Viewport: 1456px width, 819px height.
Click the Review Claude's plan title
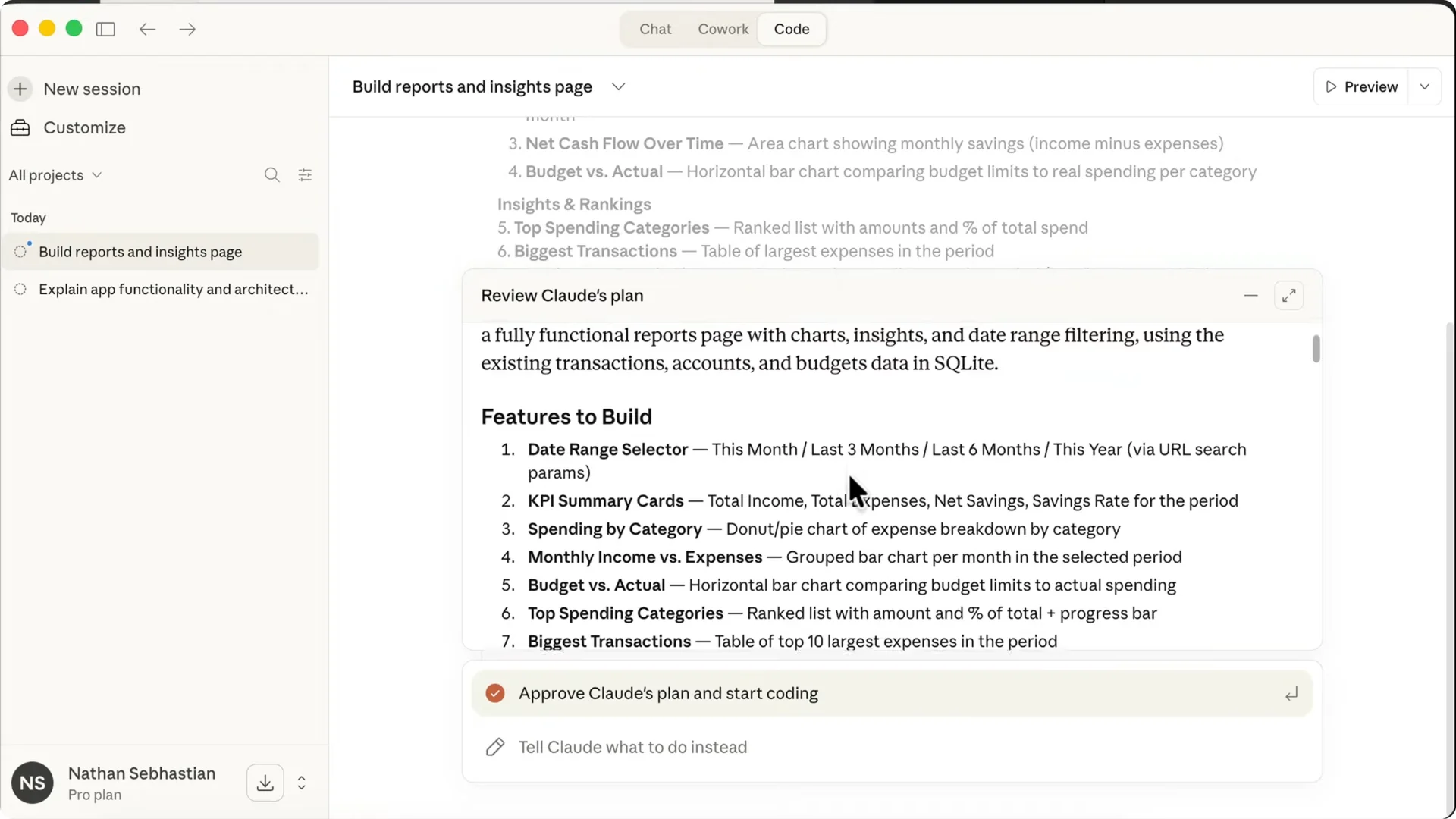pos(562,295)
